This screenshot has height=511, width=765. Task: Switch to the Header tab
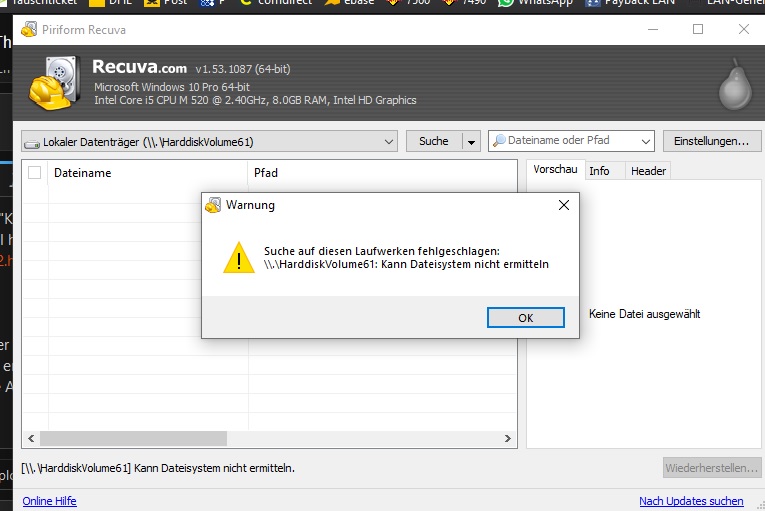click(648, 171)
